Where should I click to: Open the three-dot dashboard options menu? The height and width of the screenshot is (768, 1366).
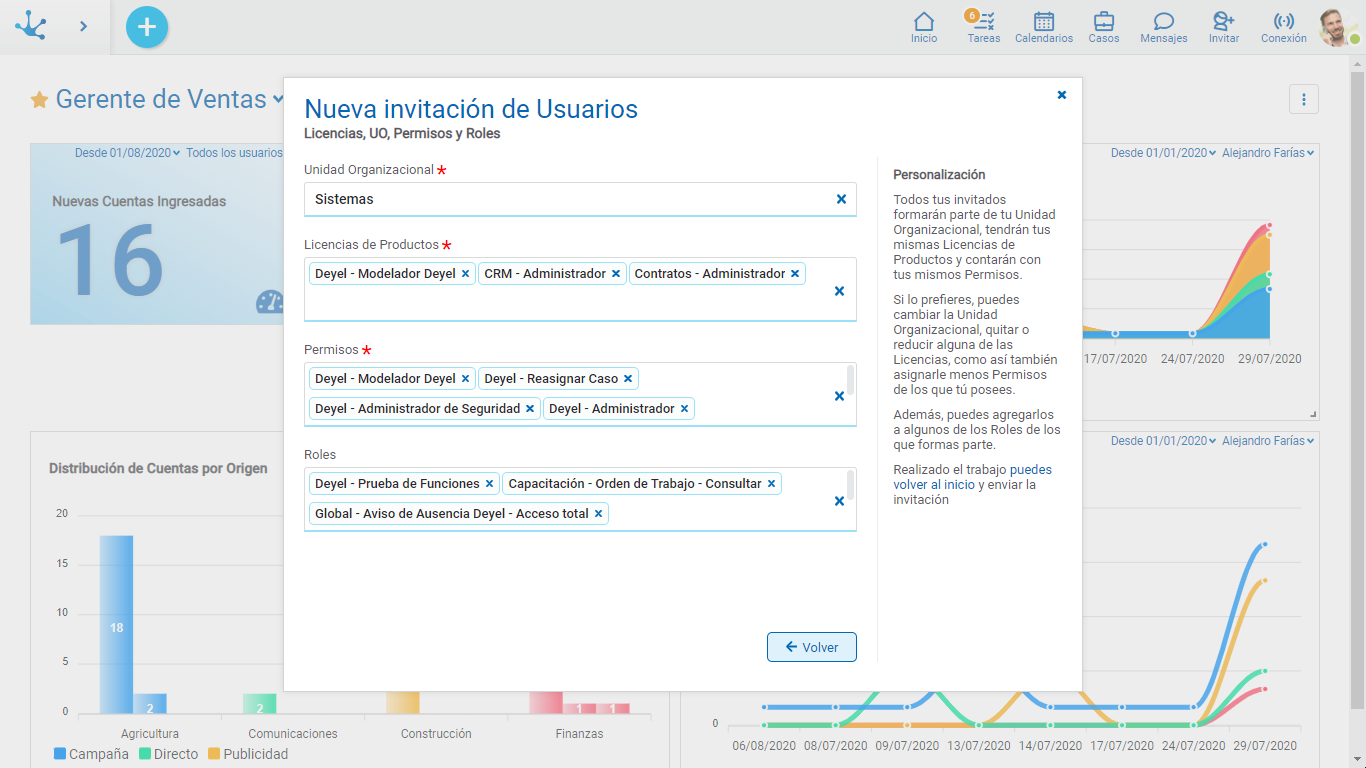pos(1303,99)
